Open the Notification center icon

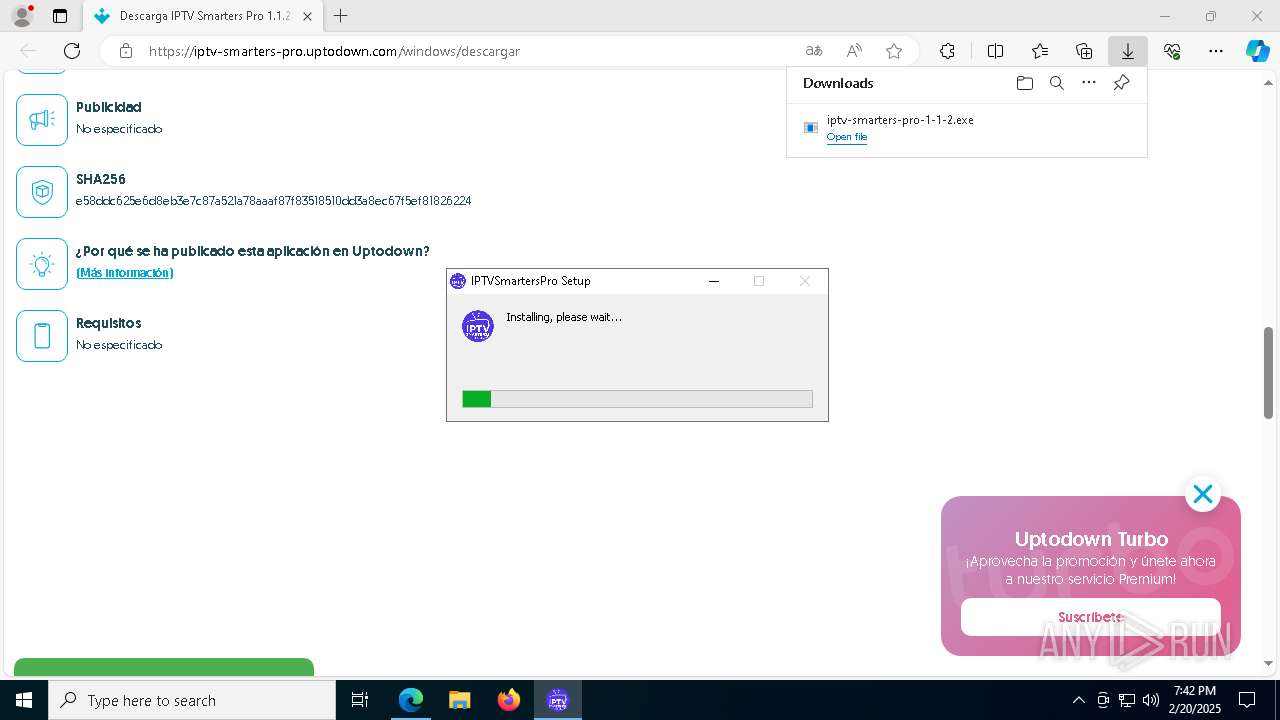coord(1247,700)
